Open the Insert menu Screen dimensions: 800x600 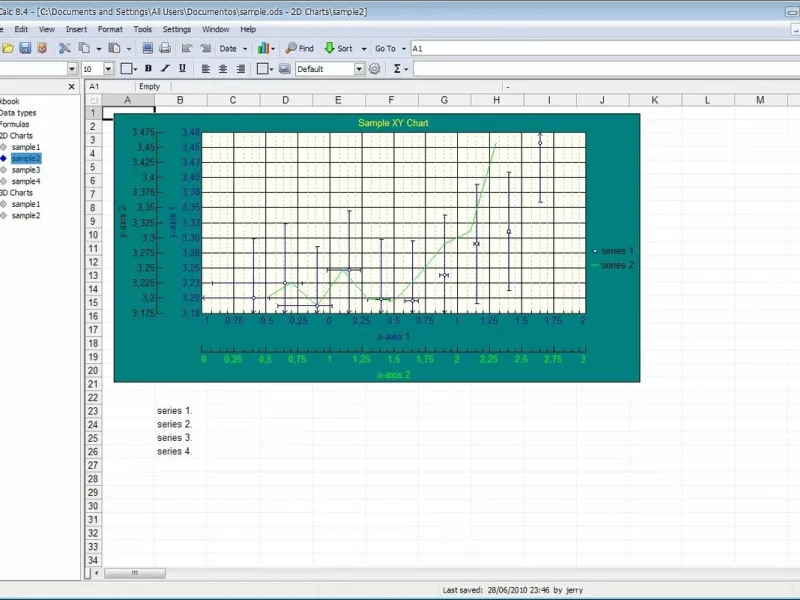(x=76, y=29)
